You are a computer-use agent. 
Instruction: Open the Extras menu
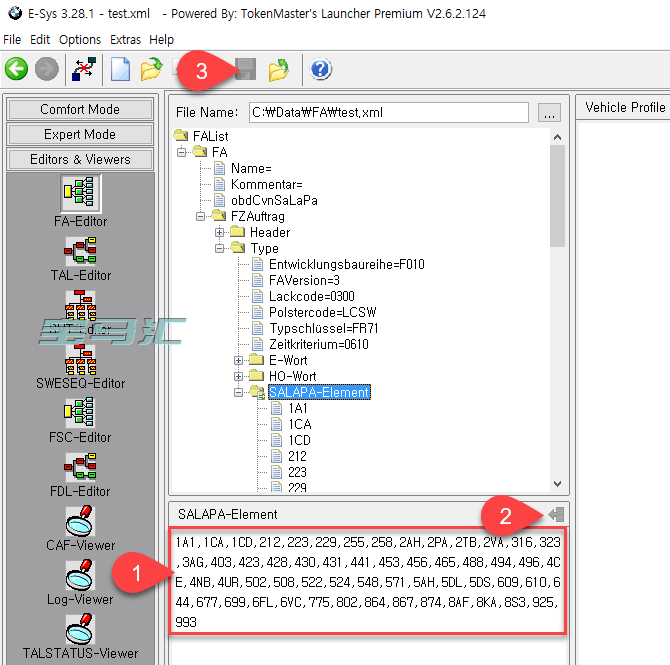(125, 40)
